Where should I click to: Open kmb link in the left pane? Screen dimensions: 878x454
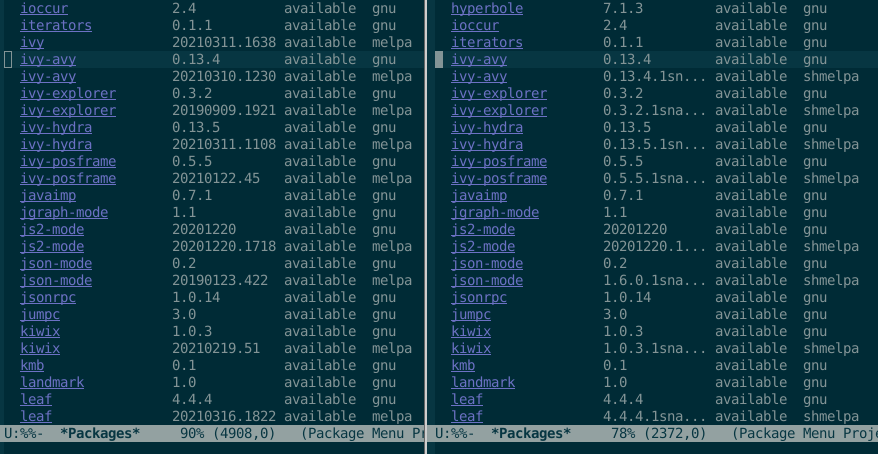tap(32, 366)
